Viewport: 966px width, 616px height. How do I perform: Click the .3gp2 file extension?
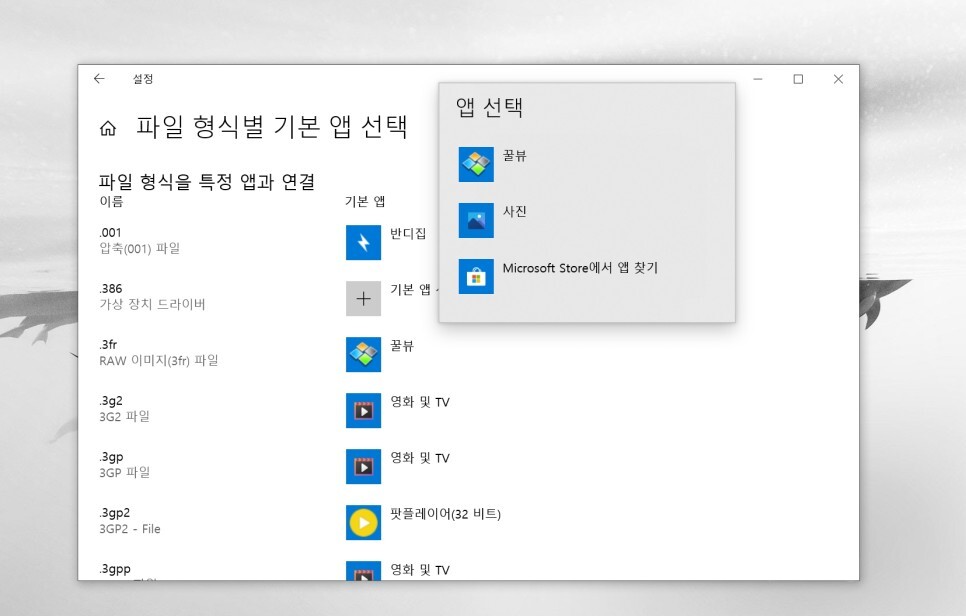click(115, 513)
